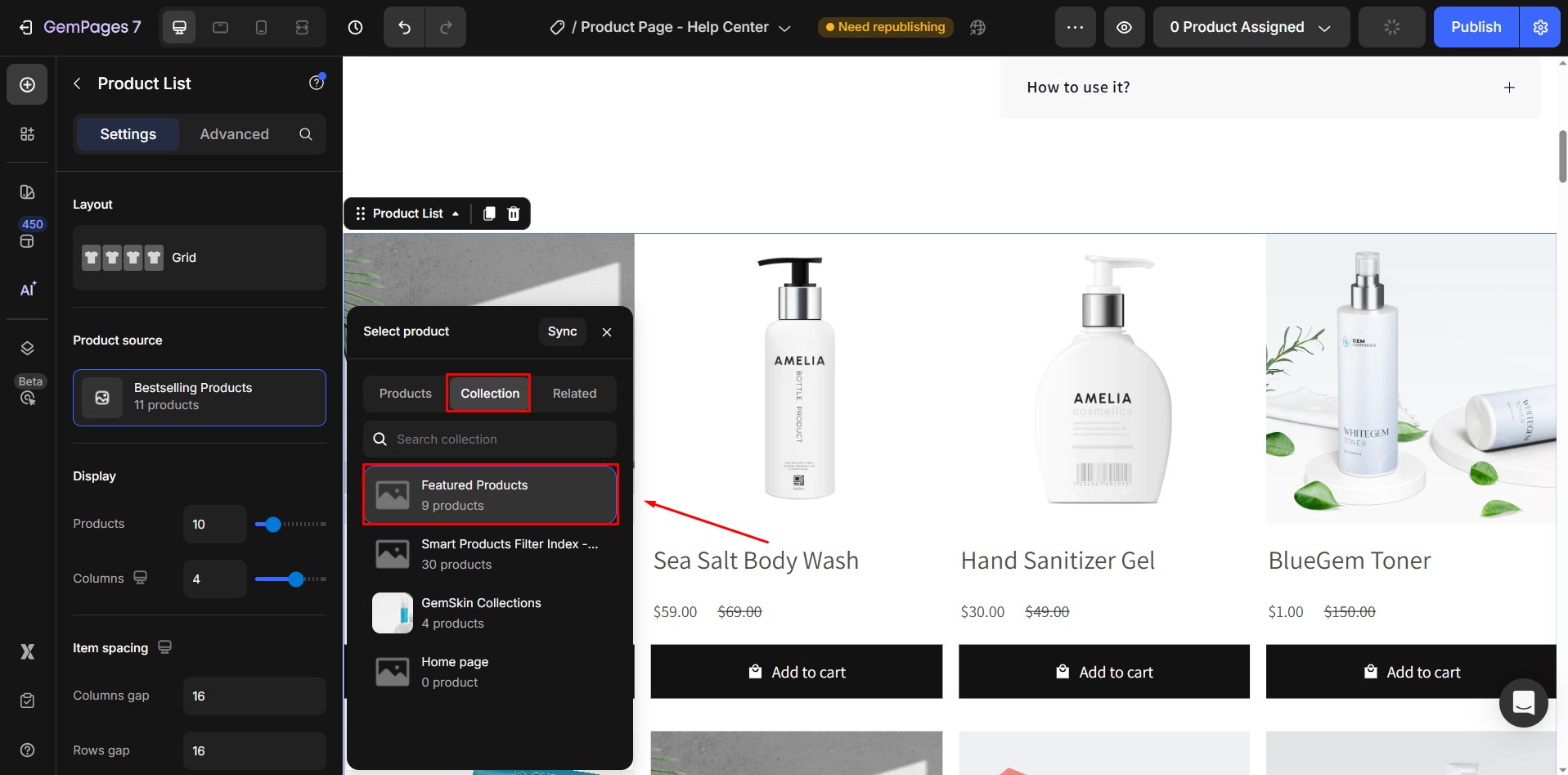Image resolution: width=1568 pixels, height=775 pixels.
Task: Switch to tablet device view
Action: pos(220,27)
